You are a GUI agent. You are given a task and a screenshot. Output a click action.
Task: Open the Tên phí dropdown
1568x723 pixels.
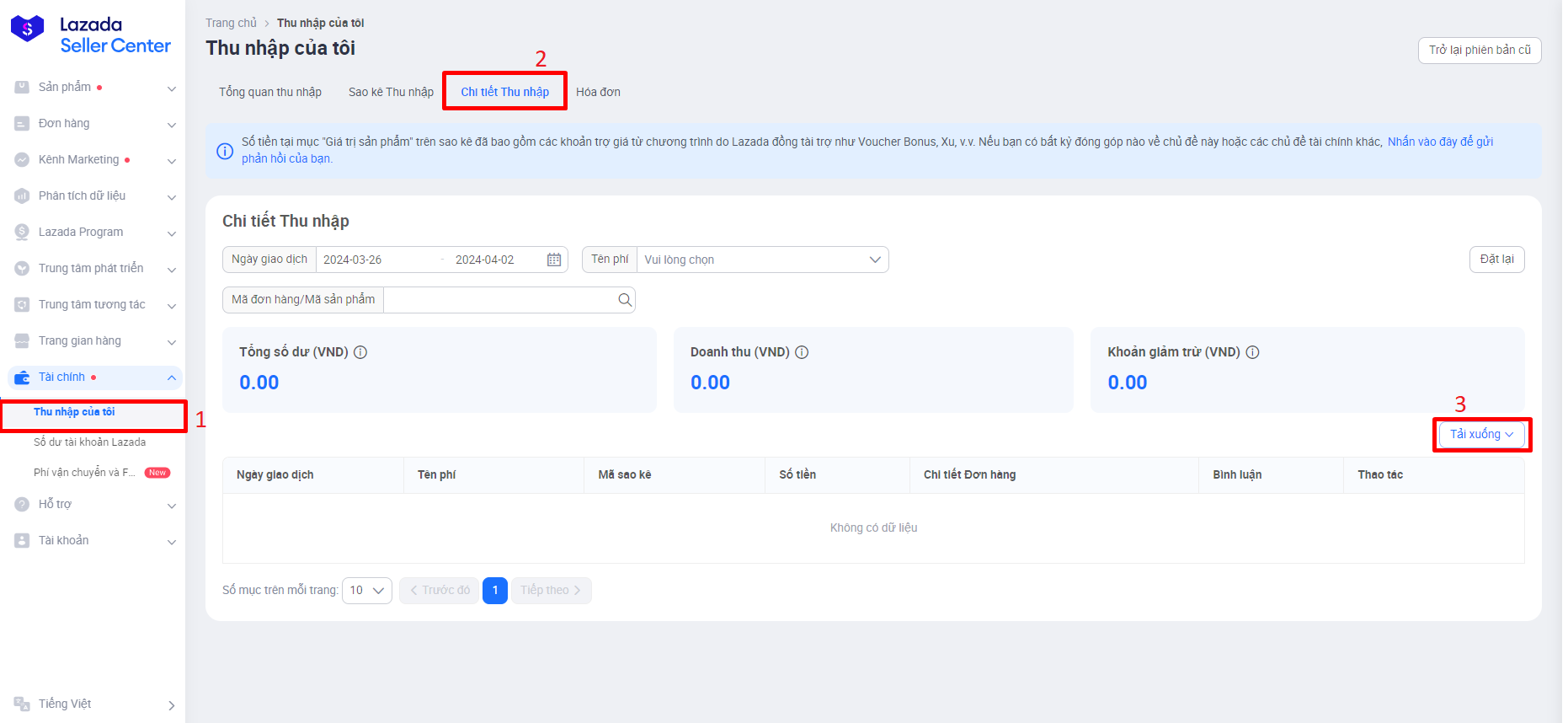tap(761, 260)
